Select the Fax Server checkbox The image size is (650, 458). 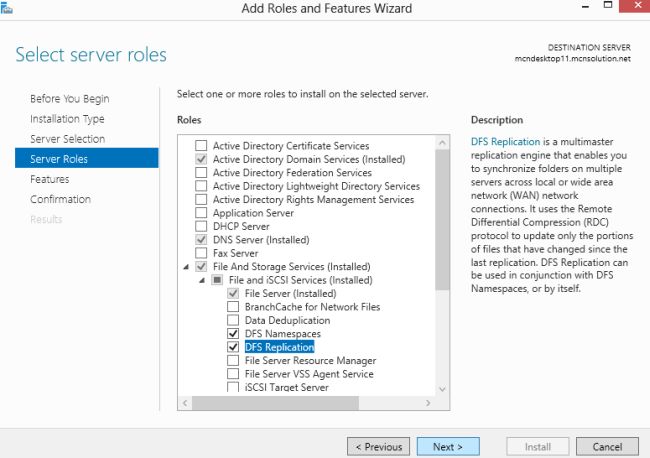click(x=203, y=253)
